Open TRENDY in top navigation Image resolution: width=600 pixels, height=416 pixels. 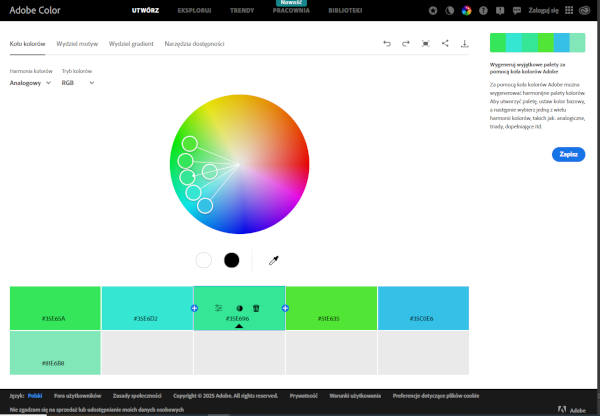242,10
